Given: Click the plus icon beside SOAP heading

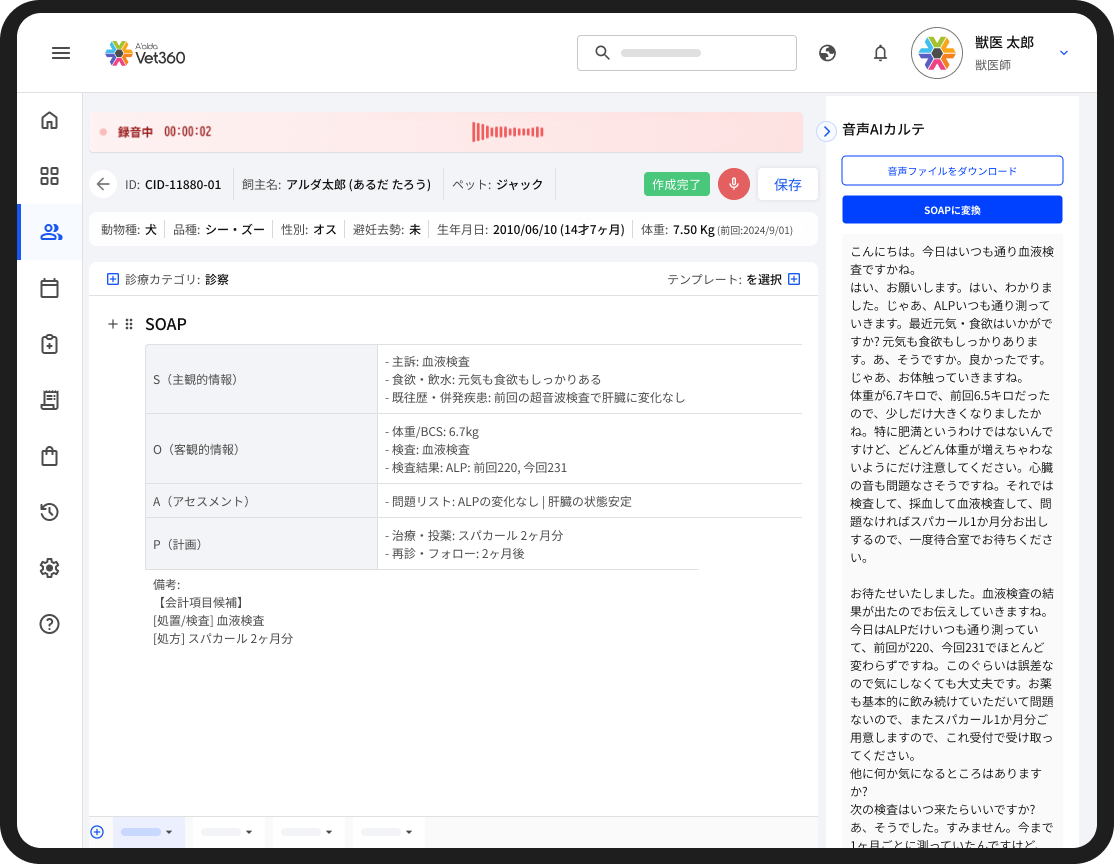Looking at the screenshot, I should tap(112, 324).
